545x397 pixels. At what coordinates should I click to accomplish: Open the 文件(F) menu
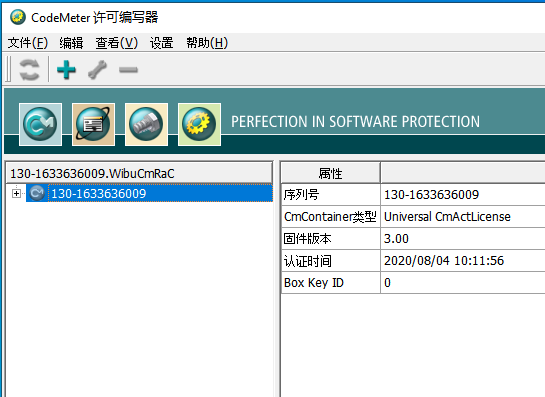(x=28, y=43)
